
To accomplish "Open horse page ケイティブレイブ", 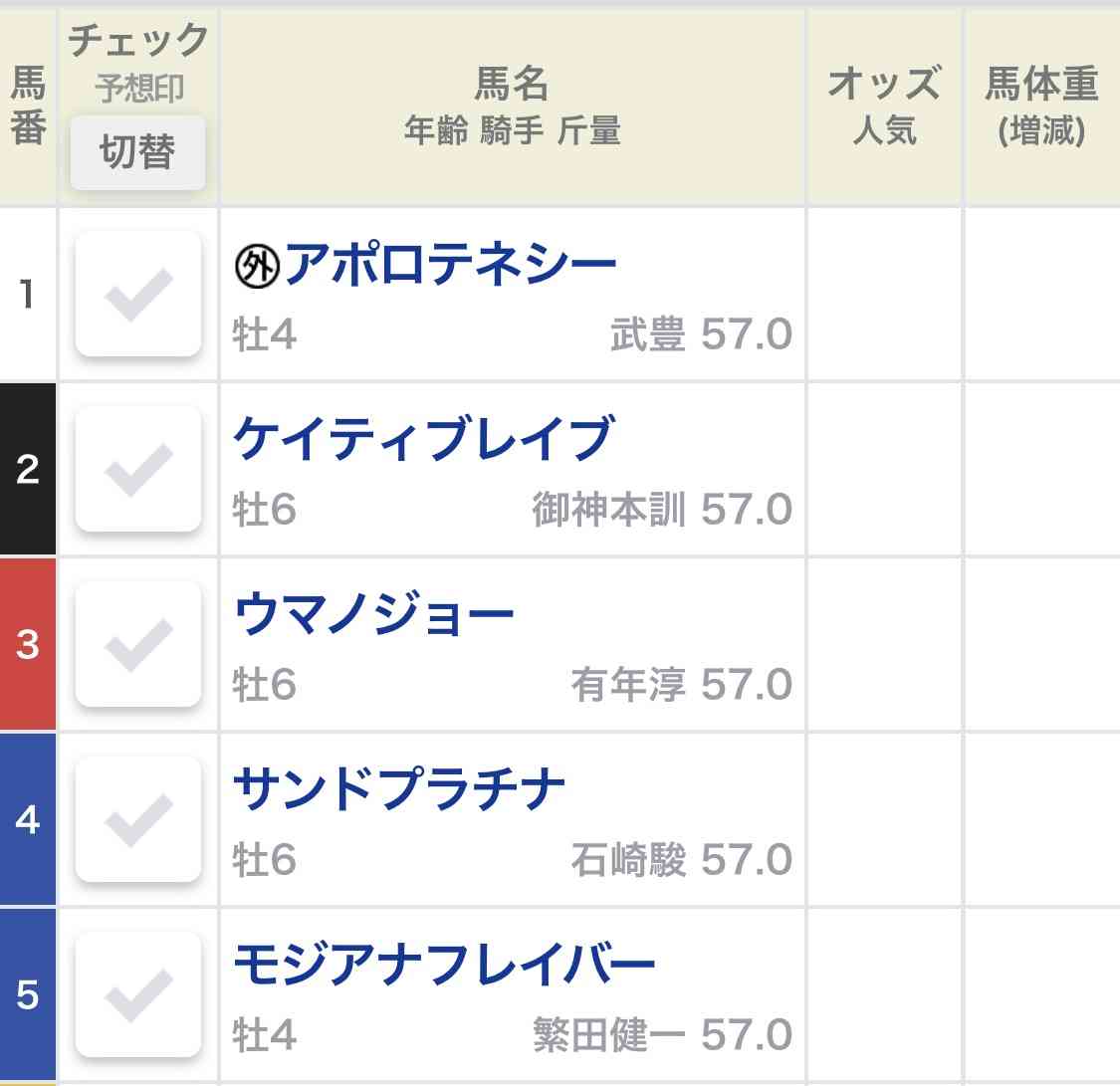I will pos(423,438).
